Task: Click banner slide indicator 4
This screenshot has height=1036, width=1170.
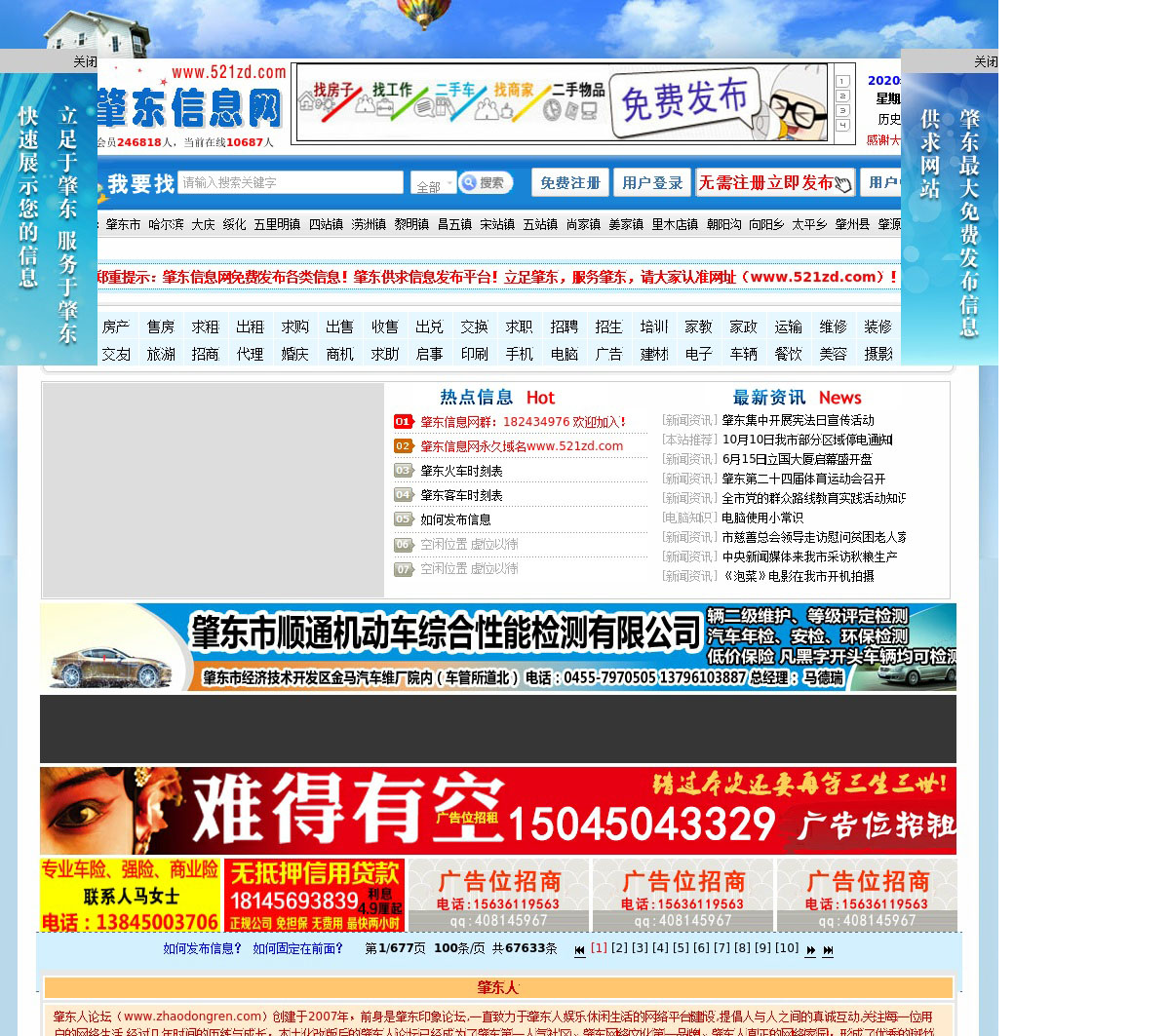Action: pos(843,126)
